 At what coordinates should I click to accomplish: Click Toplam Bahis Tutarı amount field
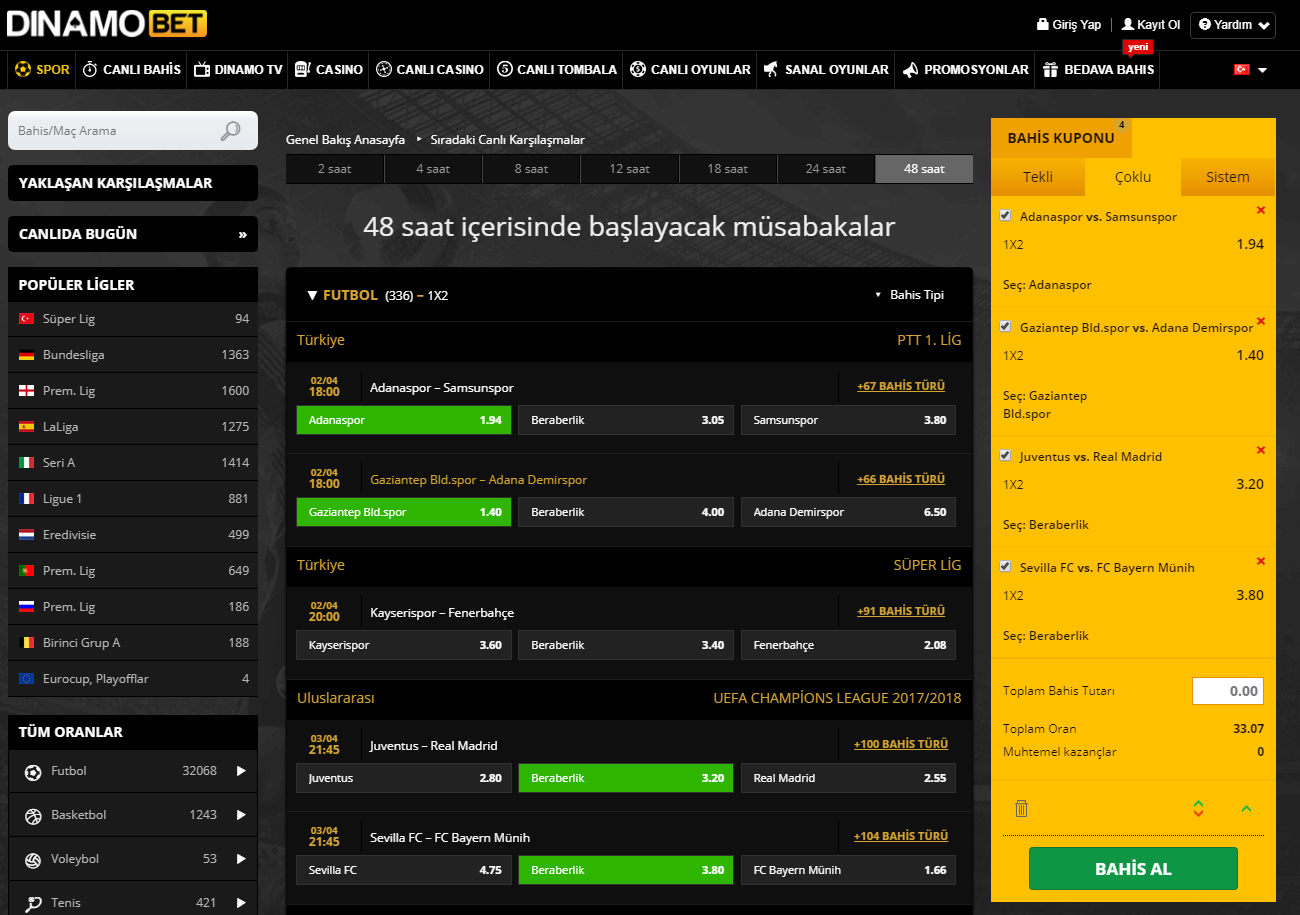coord(1228,691)
